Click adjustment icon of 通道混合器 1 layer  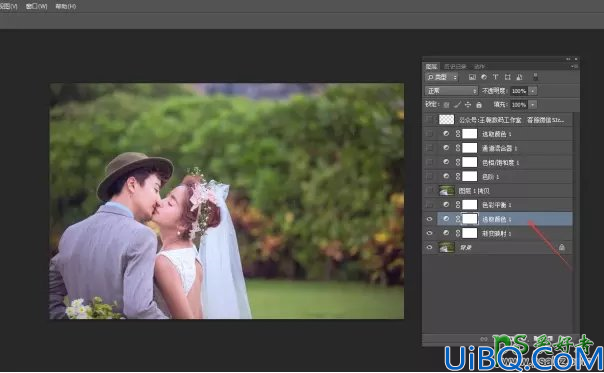pos(446,148)
